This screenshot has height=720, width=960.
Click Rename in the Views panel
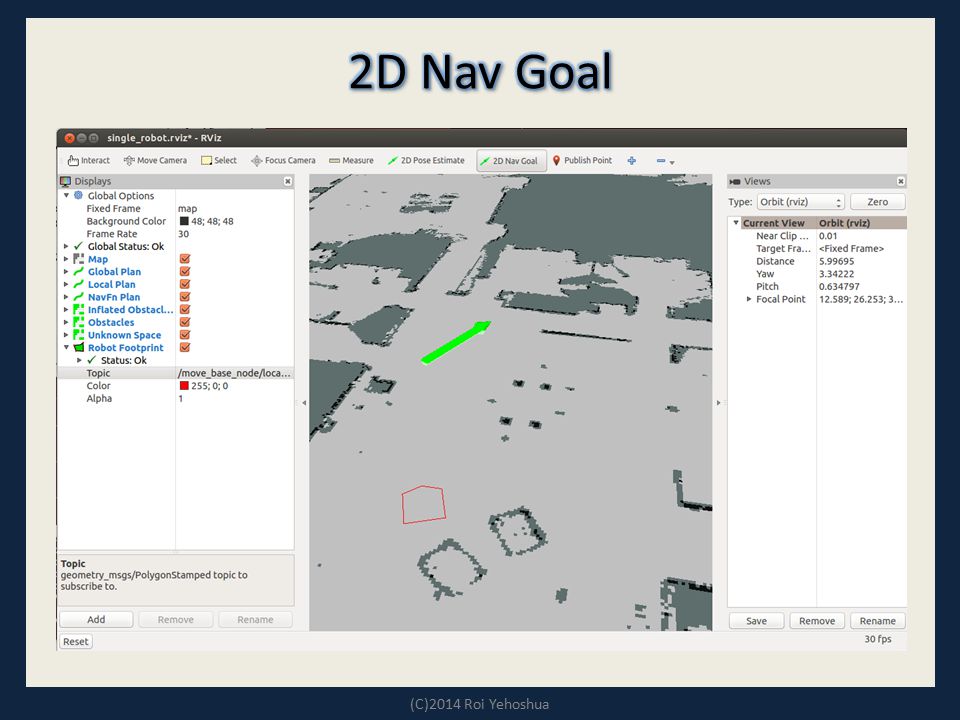pos(877,621)
